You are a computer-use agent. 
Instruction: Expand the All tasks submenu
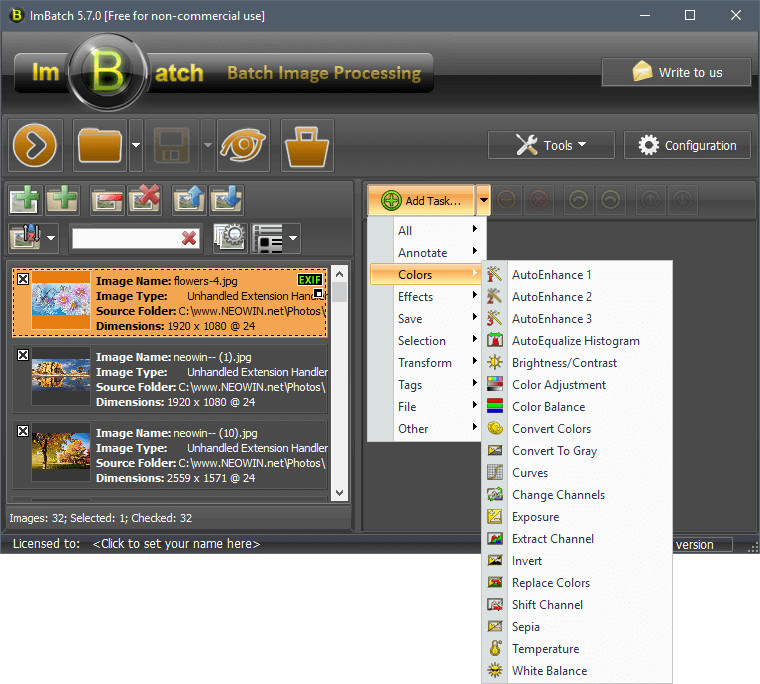(425, 230)
